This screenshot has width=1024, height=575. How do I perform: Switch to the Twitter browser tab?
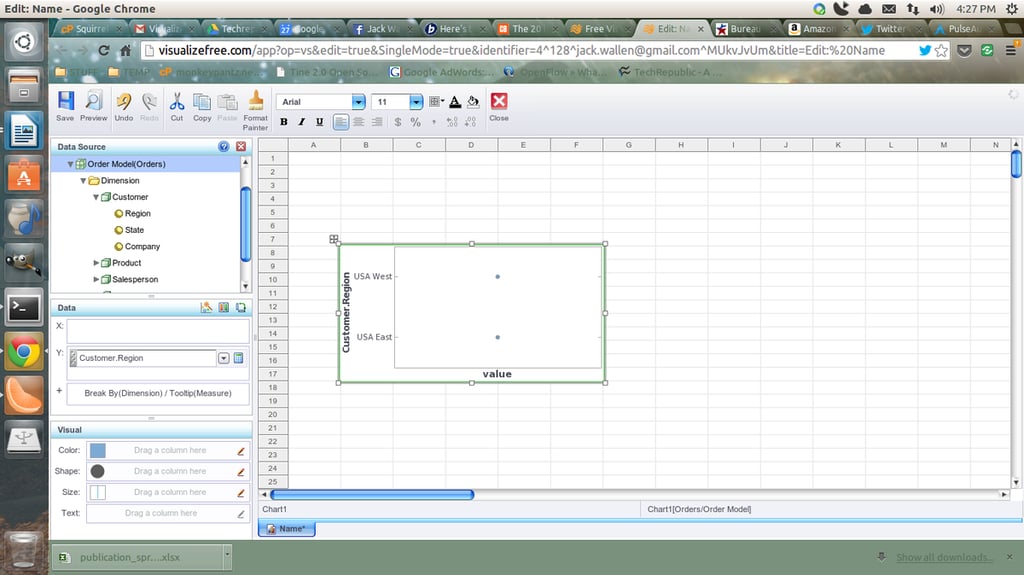tap(891, 29)
